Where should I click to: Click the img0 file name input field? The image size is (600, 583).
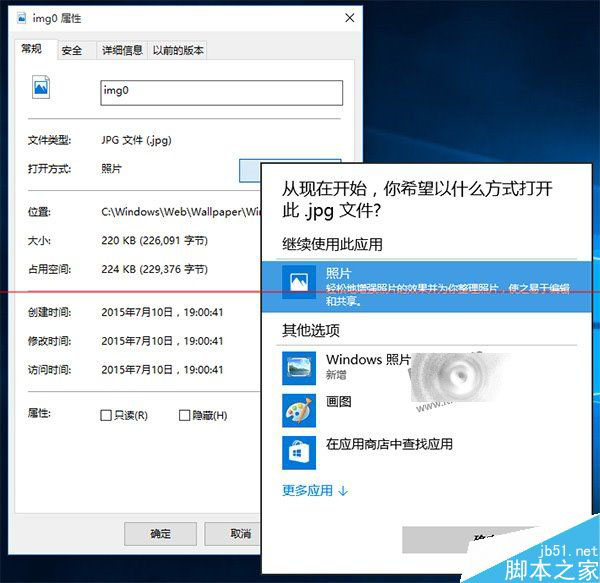click(222, 93)
